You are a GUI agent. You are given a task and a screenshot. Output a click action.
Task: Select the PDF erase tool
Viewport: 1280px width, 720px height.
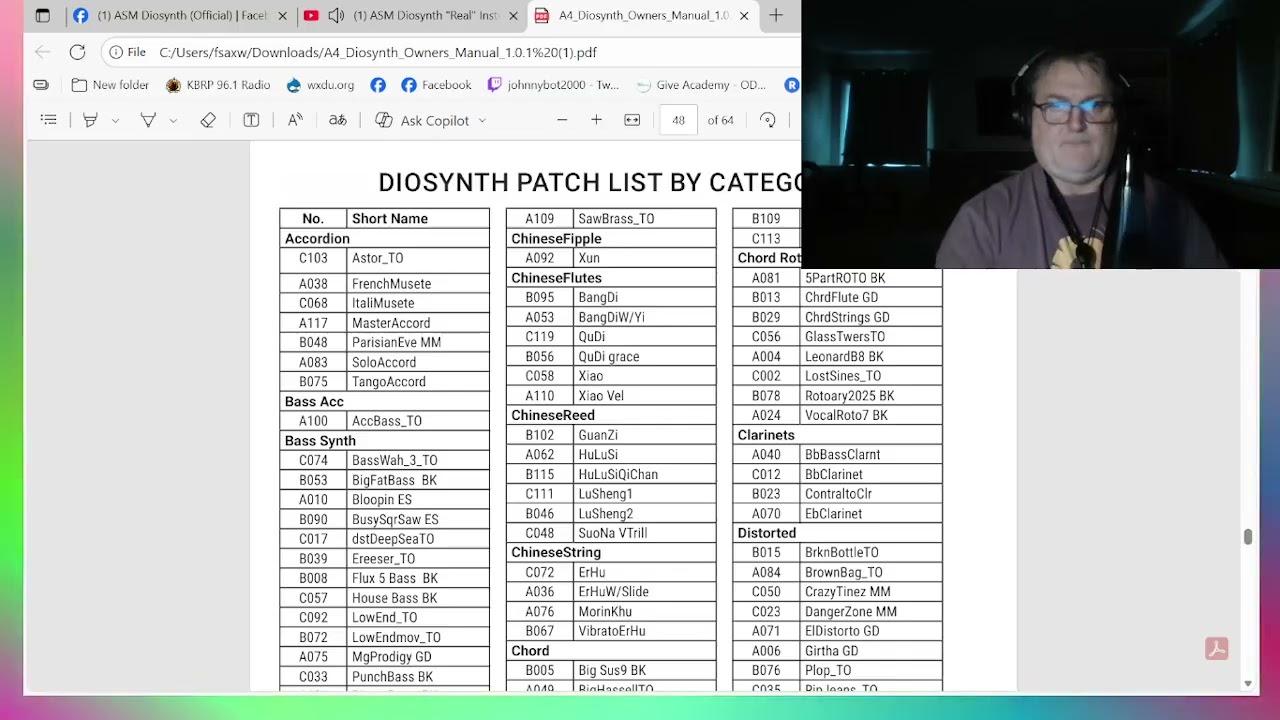point(208,120)
